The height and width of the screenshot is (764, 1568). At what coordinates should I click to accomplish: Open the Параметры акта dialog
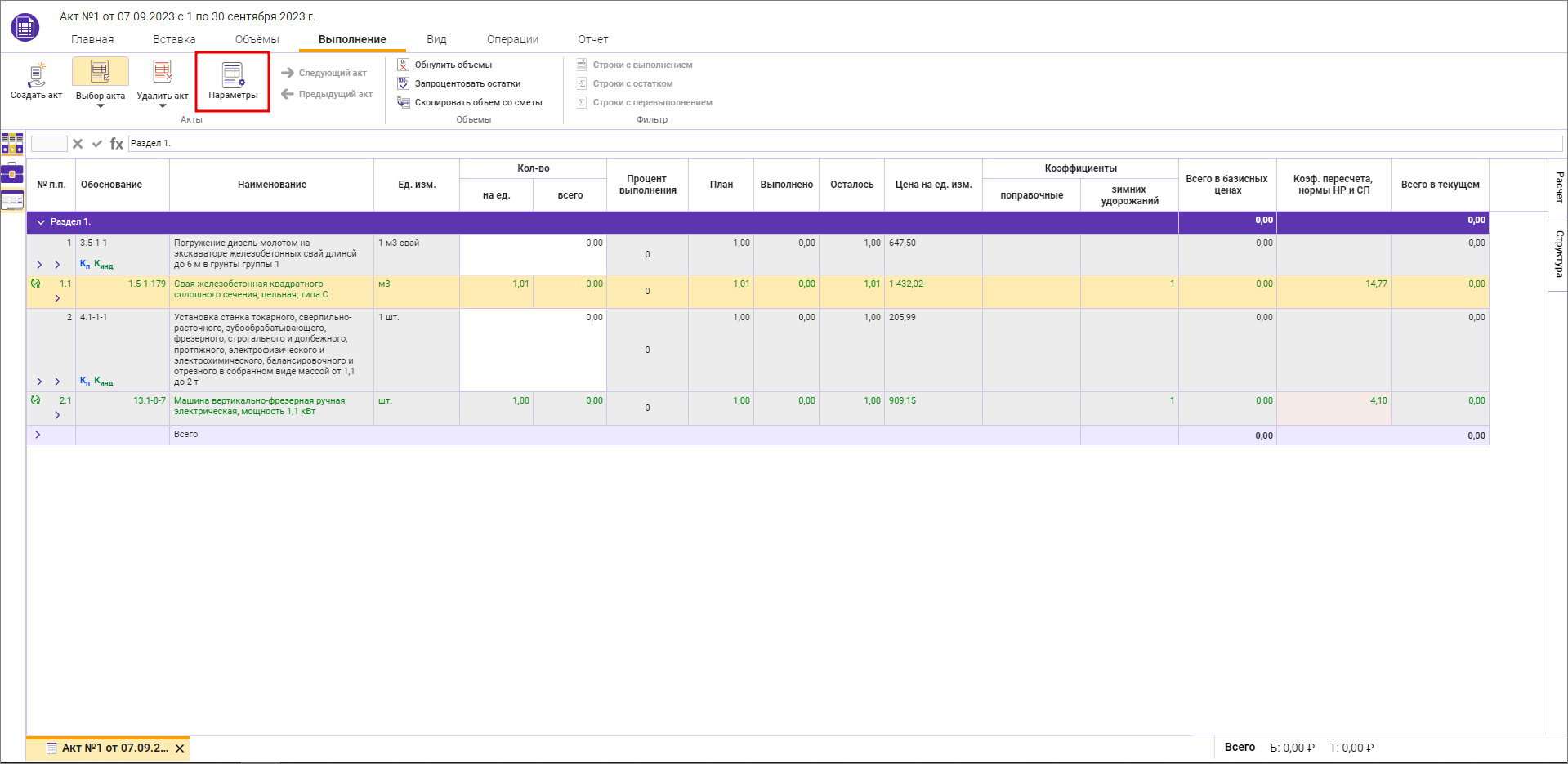click(x=232, y=81)
